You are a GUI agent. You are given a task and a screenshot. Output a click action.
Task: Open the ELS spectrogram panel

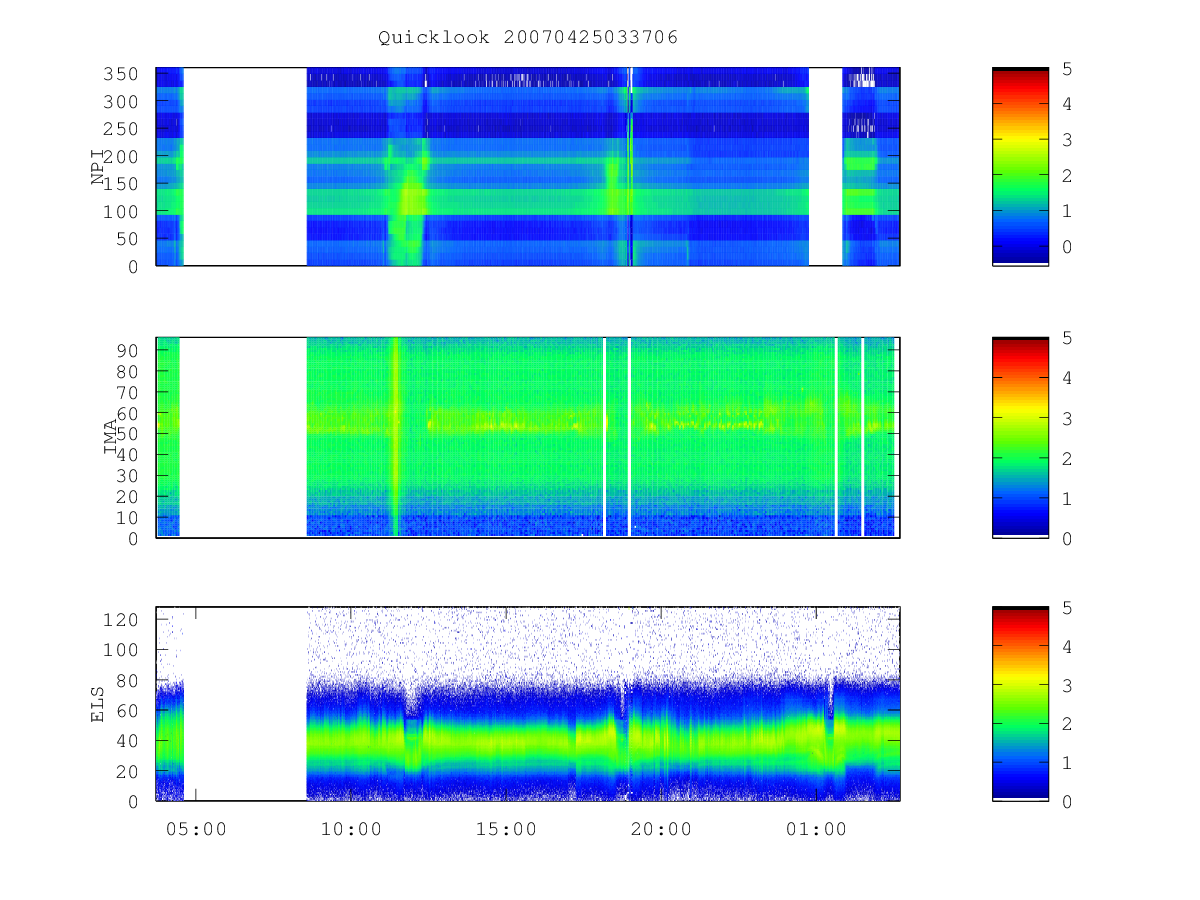coord(528,704)
